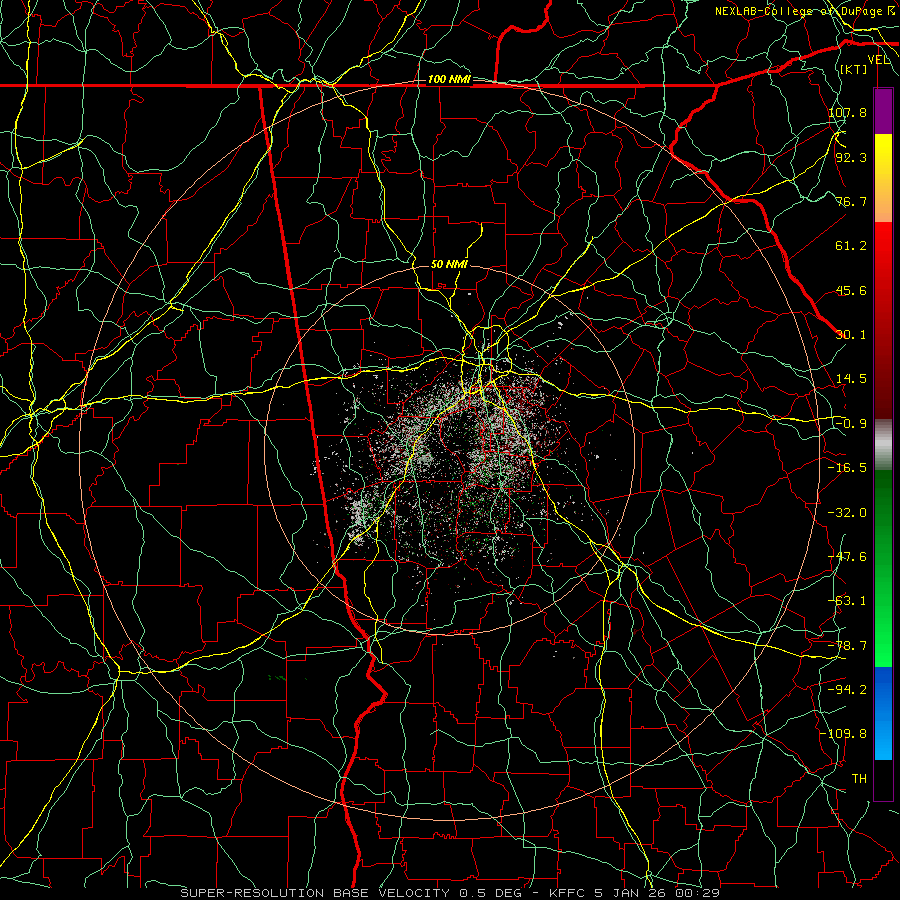Pick the blue segment of the color bar
This screenshot has height=900, width=900.
[883, 713]
